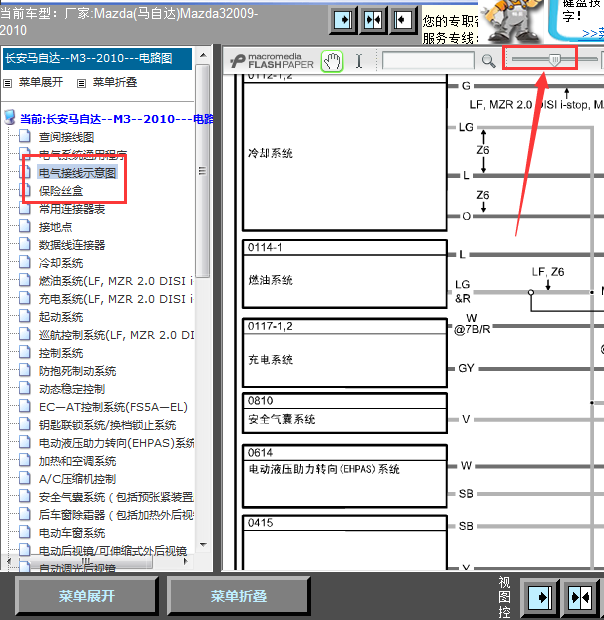Click the large 菜单折叠 button at bottom
Viewport: 604px width, 620px height.
tap(238, 596)
